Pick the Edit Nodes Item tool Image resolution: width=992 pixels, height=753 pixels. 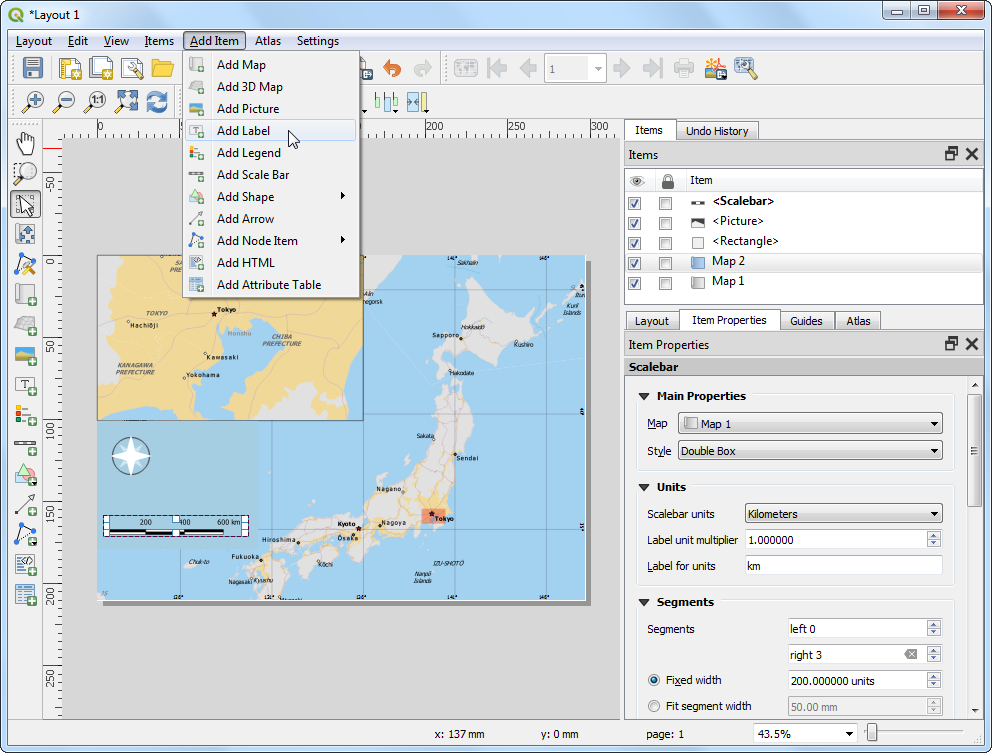[25, 264]
